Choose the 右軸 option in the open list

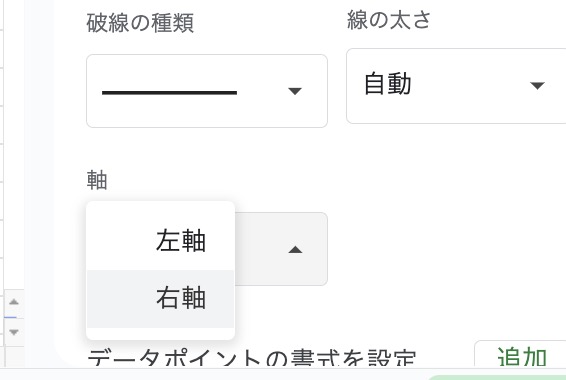tap(160, 298)
